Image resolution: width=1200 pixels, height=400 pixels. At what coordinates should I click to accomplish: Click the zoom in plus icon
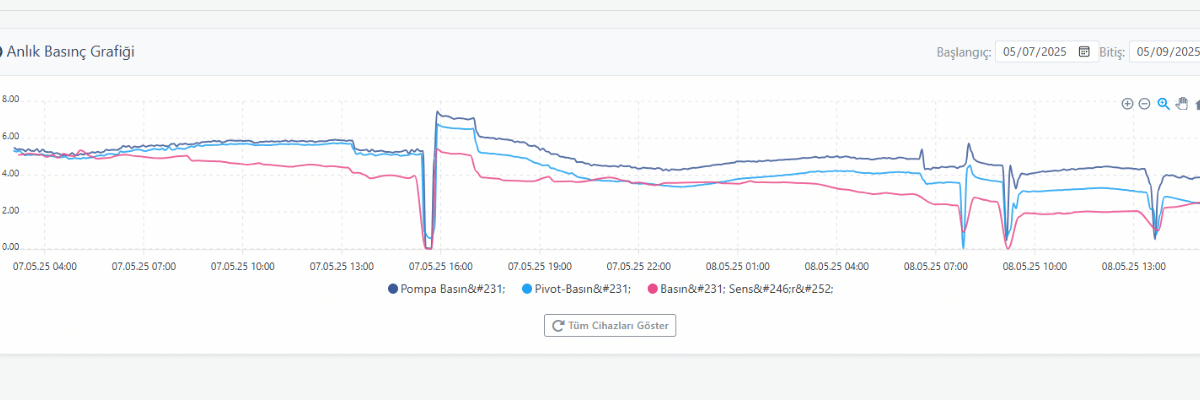[1127, 103]
